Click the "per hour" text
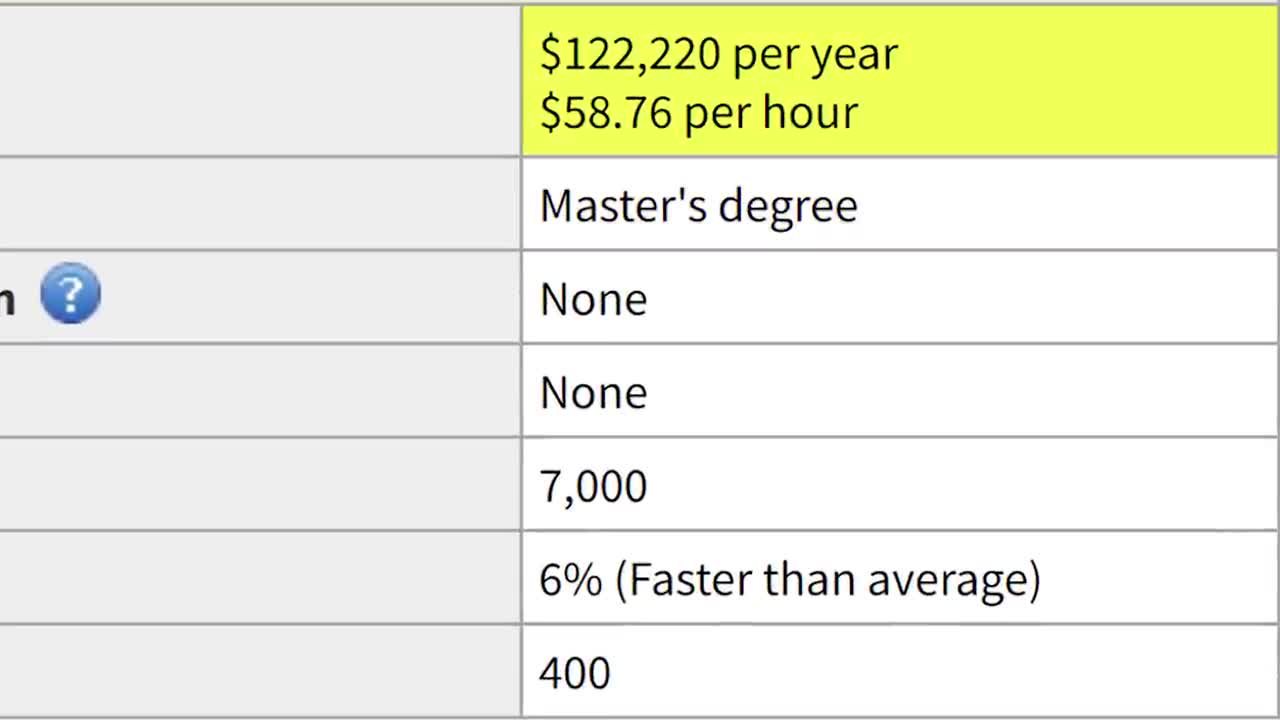The height and width of the screenshot is (720, 1280). click(771, 112)
